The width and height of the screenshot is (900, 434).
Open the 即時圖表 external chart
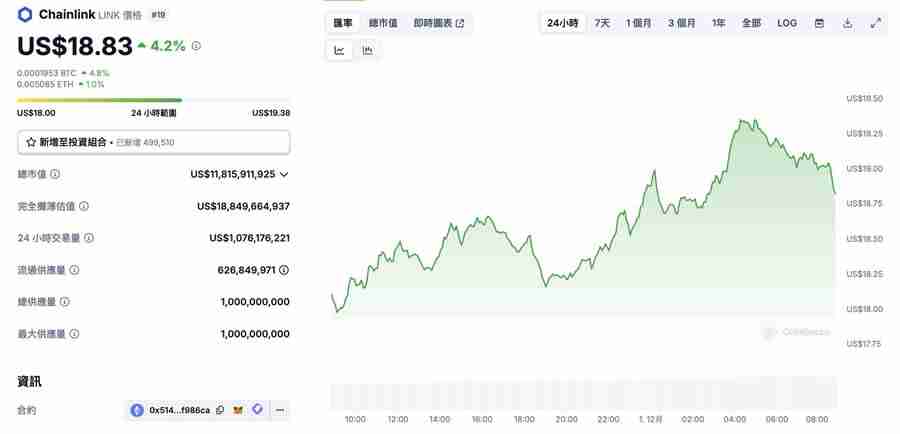coord(438,23)
